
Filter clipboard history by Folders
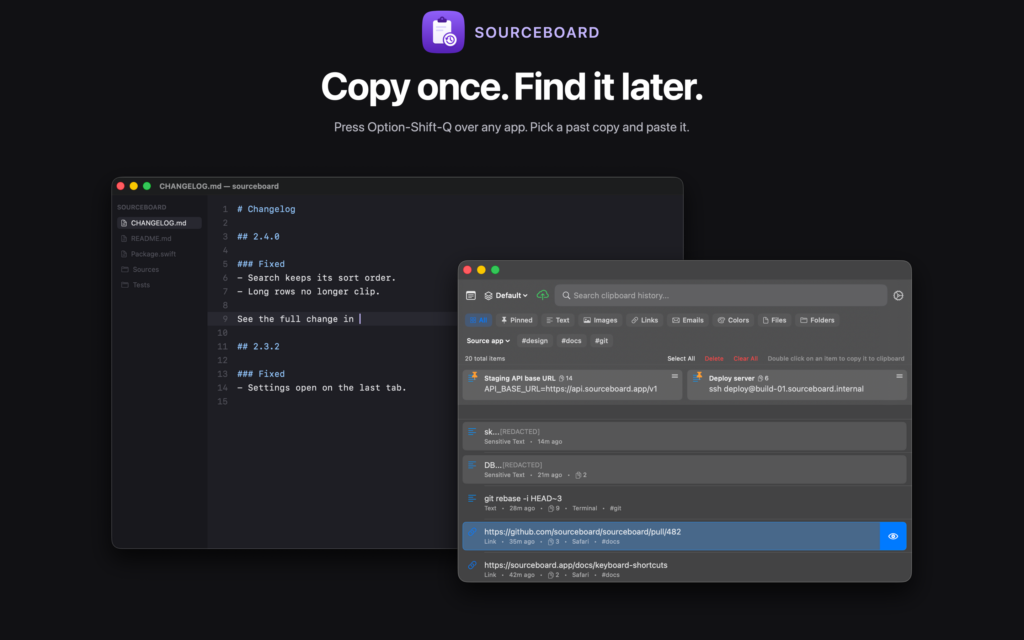[817, 320]
